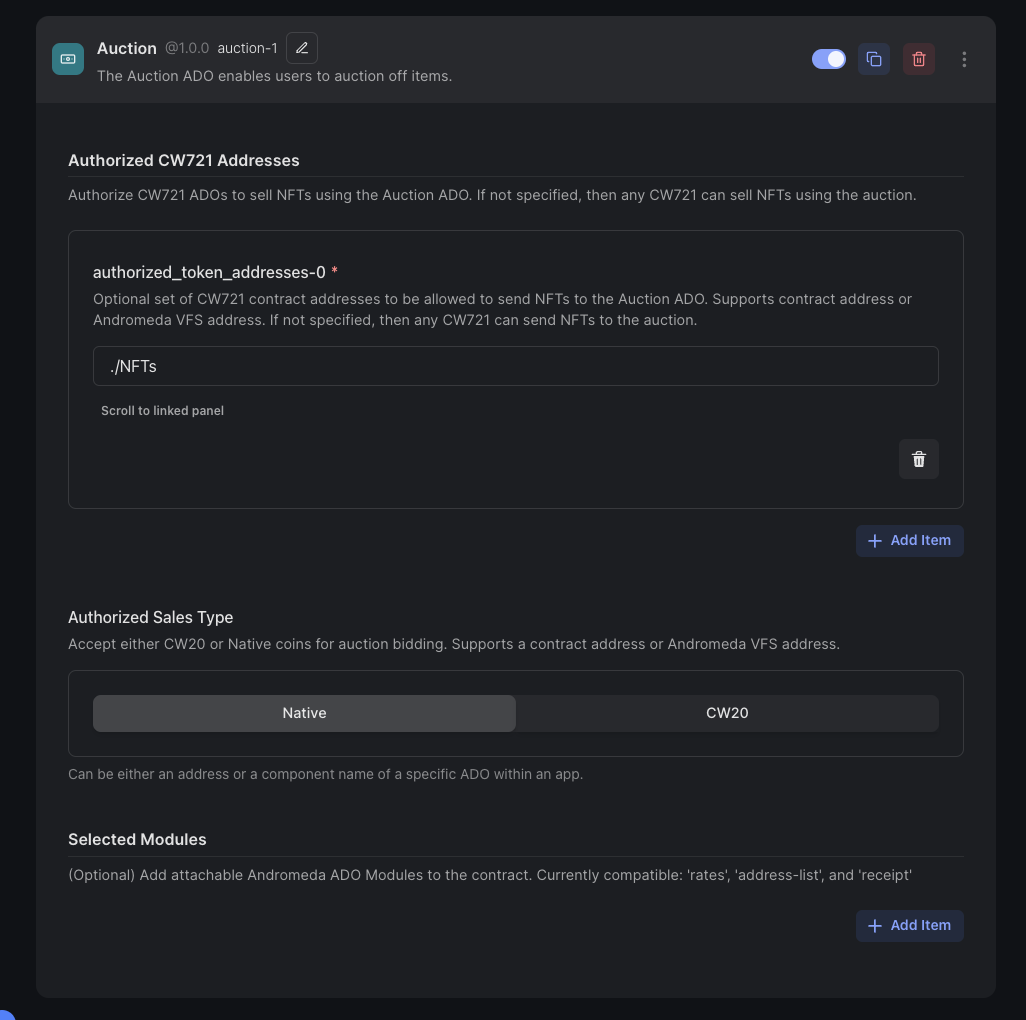Click the @1.0.0 version label
The height and width of the screenshot is (1020, 1026).
(x=187, y=48)
